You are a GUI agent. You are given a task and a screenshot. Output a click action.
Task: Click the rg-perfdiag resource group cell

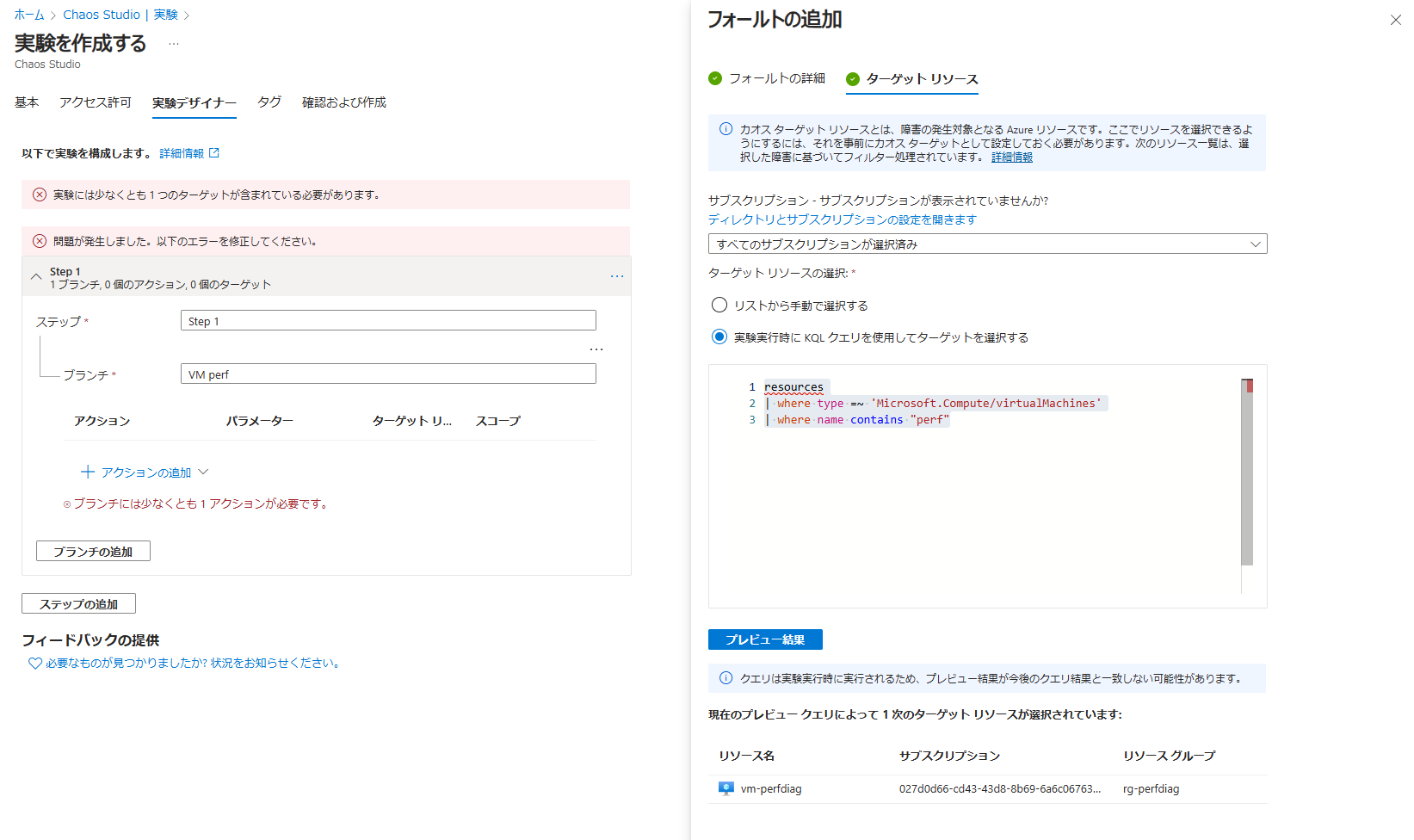[x=1151, y=788]
